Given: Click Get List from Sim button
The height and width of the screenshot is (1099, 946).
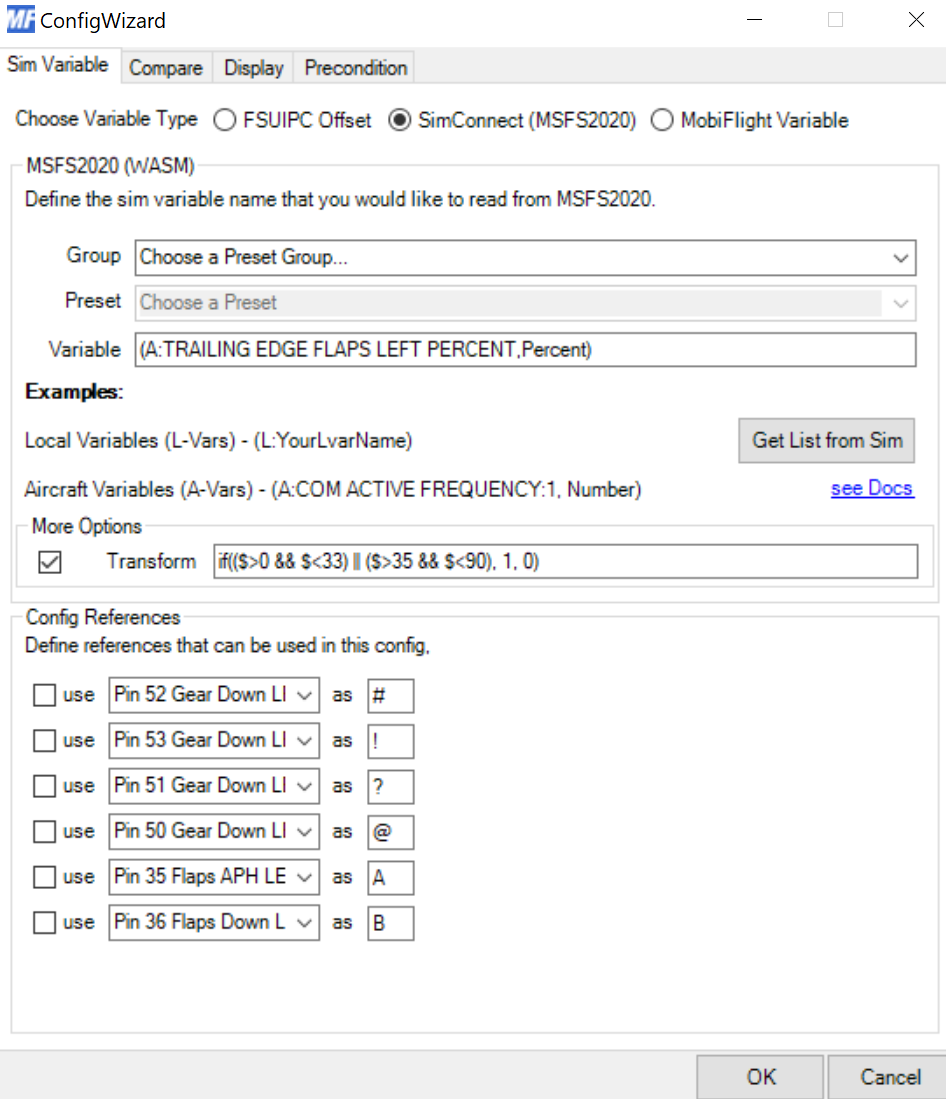Looking at the screenshot, I should pyautogui.click(x=827, y=440).
